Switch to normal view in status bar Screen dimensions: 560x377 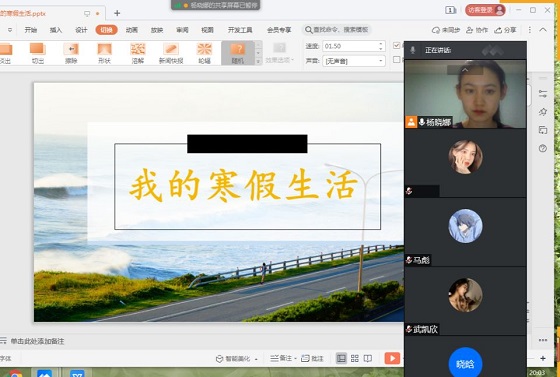tap(341, 358)
